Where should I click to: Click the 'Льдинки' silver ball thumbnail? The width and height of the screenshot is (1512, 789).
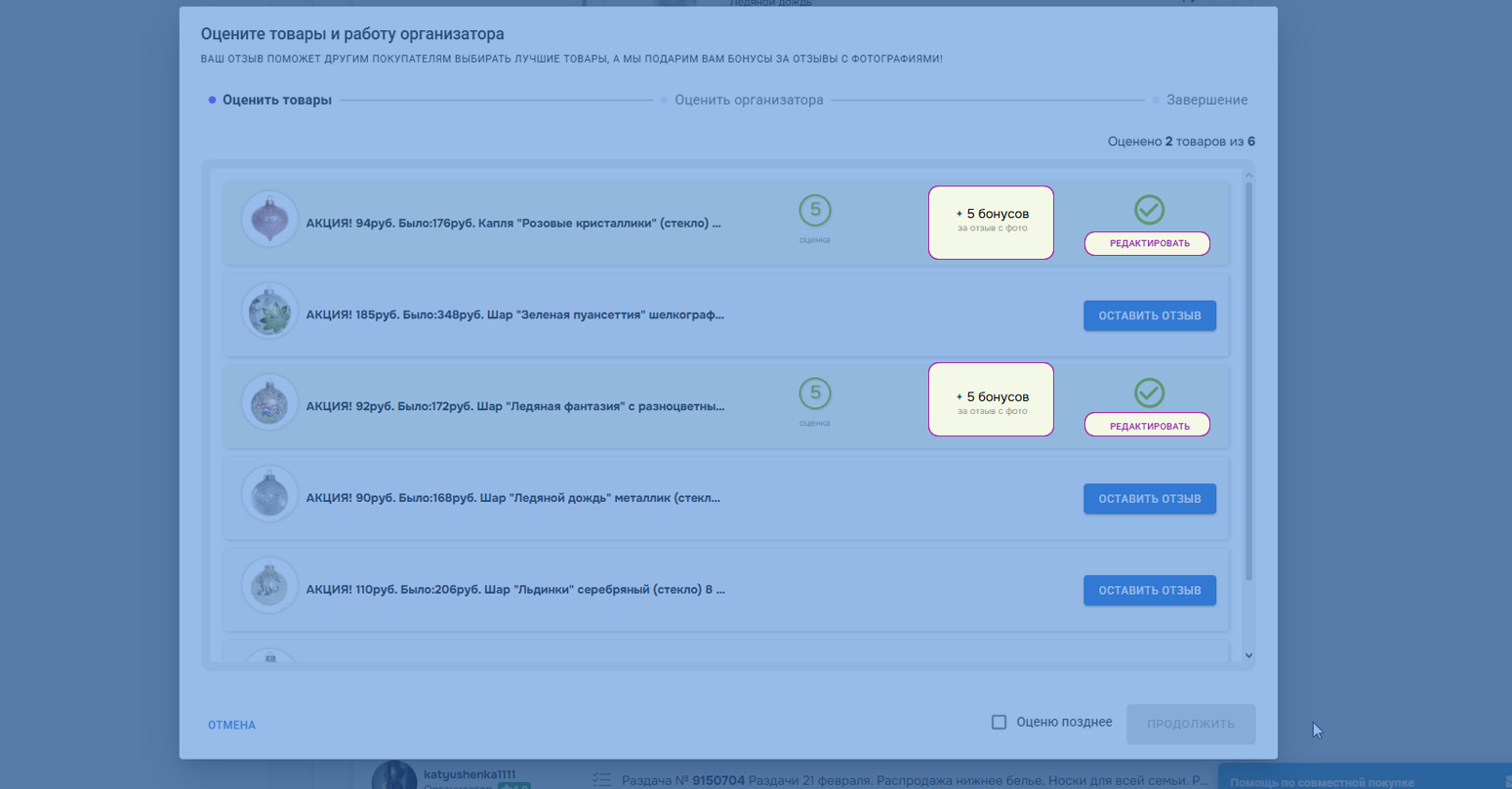(269, 586)
